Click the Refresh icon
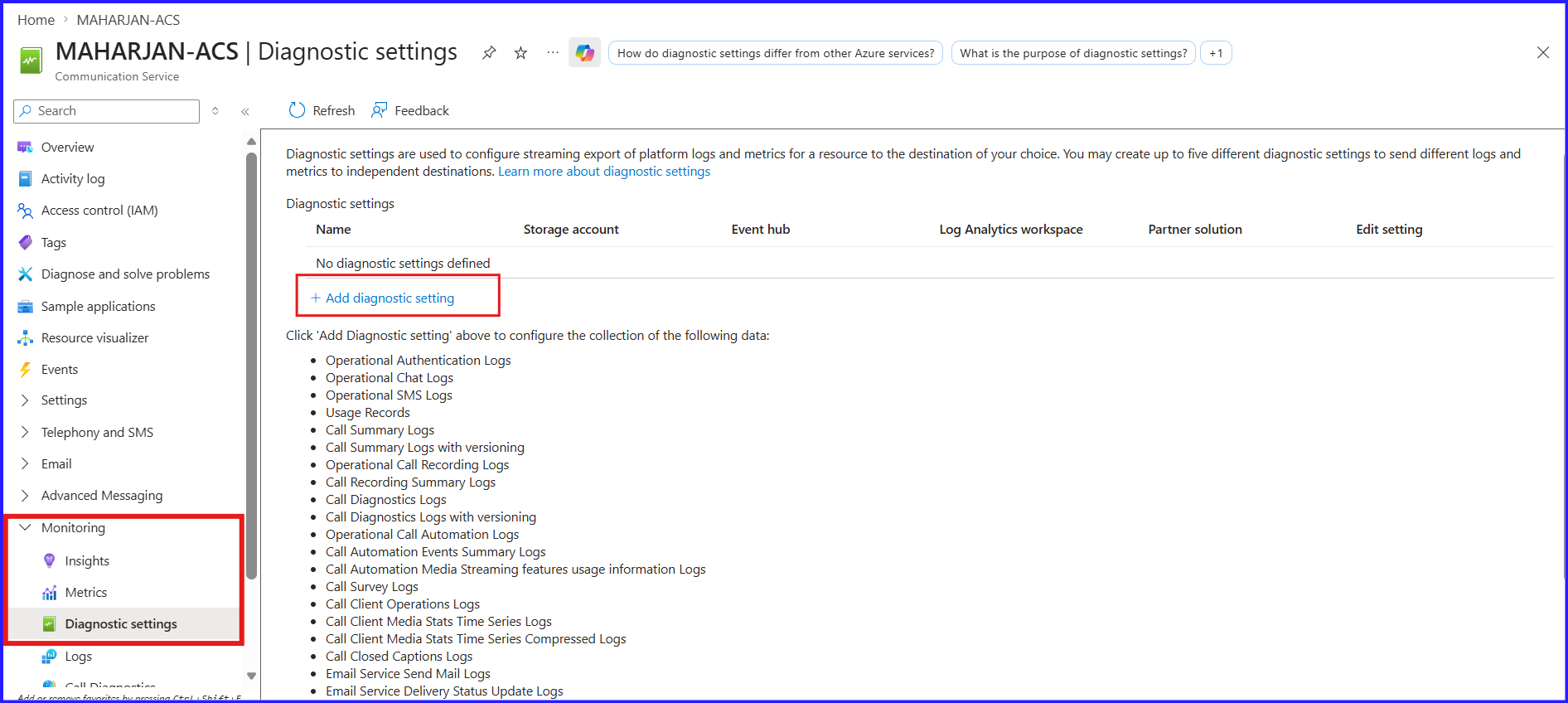This screenshot has height=703, width=1568. (x=297, y=110)
